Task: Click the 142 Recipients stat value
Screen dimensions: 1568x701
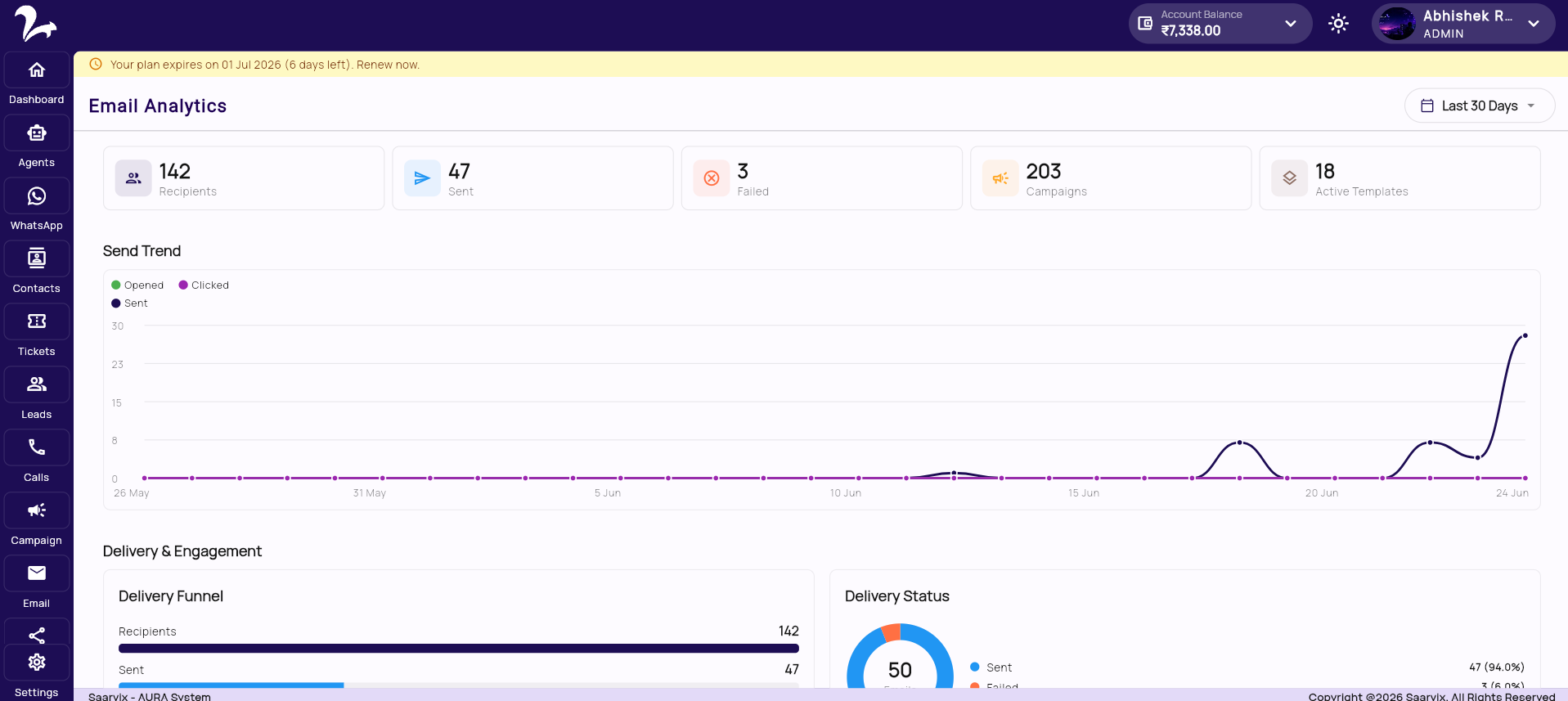Action: click(175, 171)
